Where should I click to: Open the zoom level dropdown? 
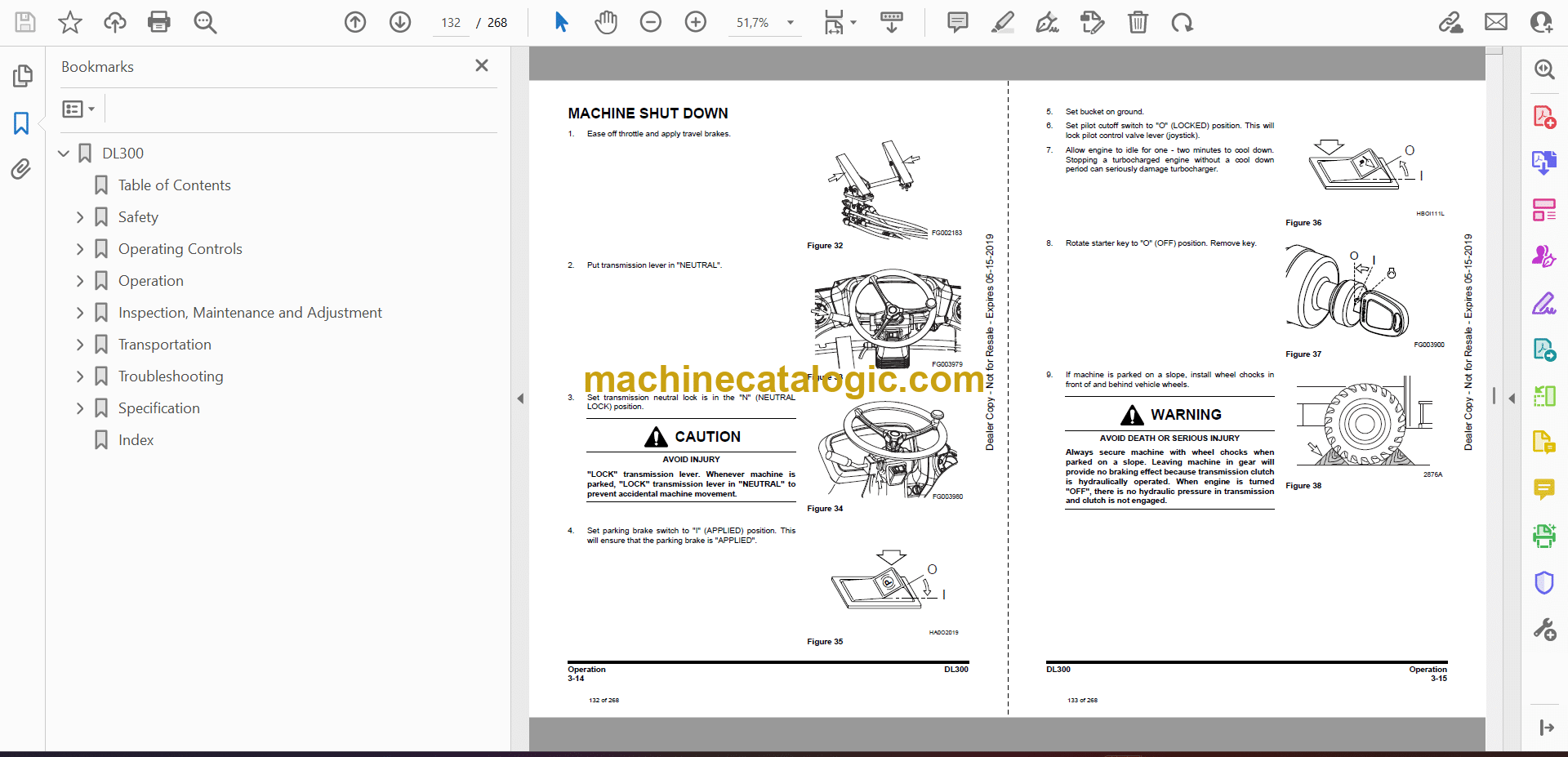point(790,23)
